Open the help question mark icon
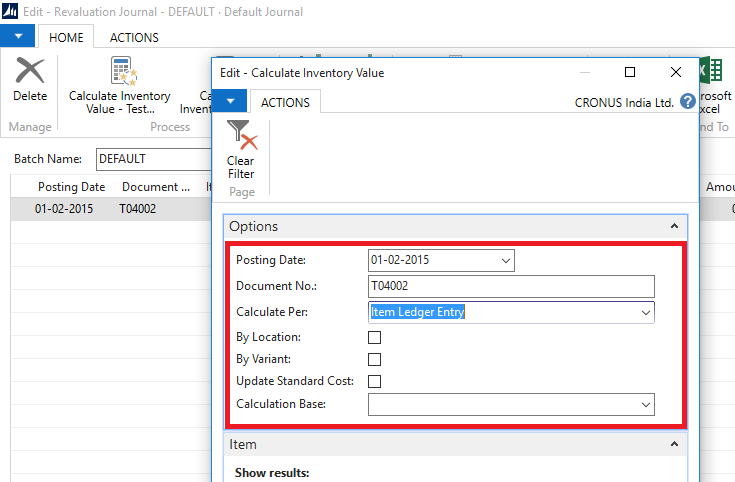 [x=688, y=102]
